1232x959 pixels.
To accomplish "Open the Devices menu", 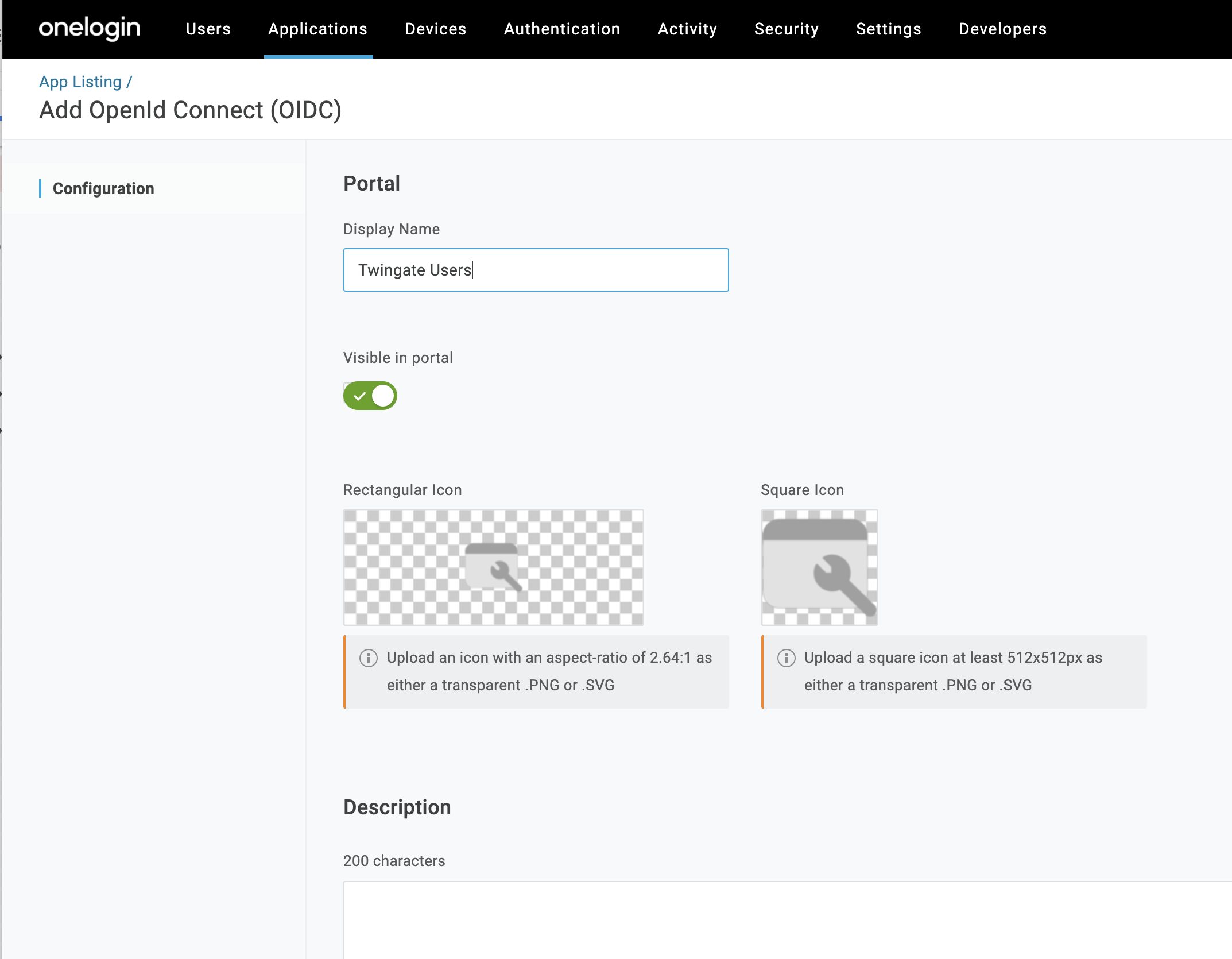I will coord(436,29).
